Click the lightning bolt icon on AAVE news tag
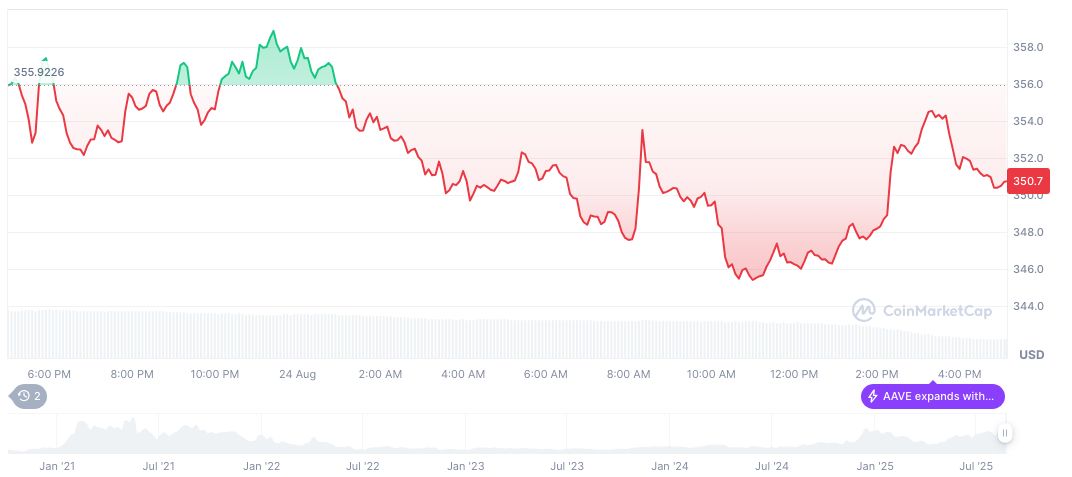Image resolution: width=1072 pixels, height=477 pixels. [873, 396]
